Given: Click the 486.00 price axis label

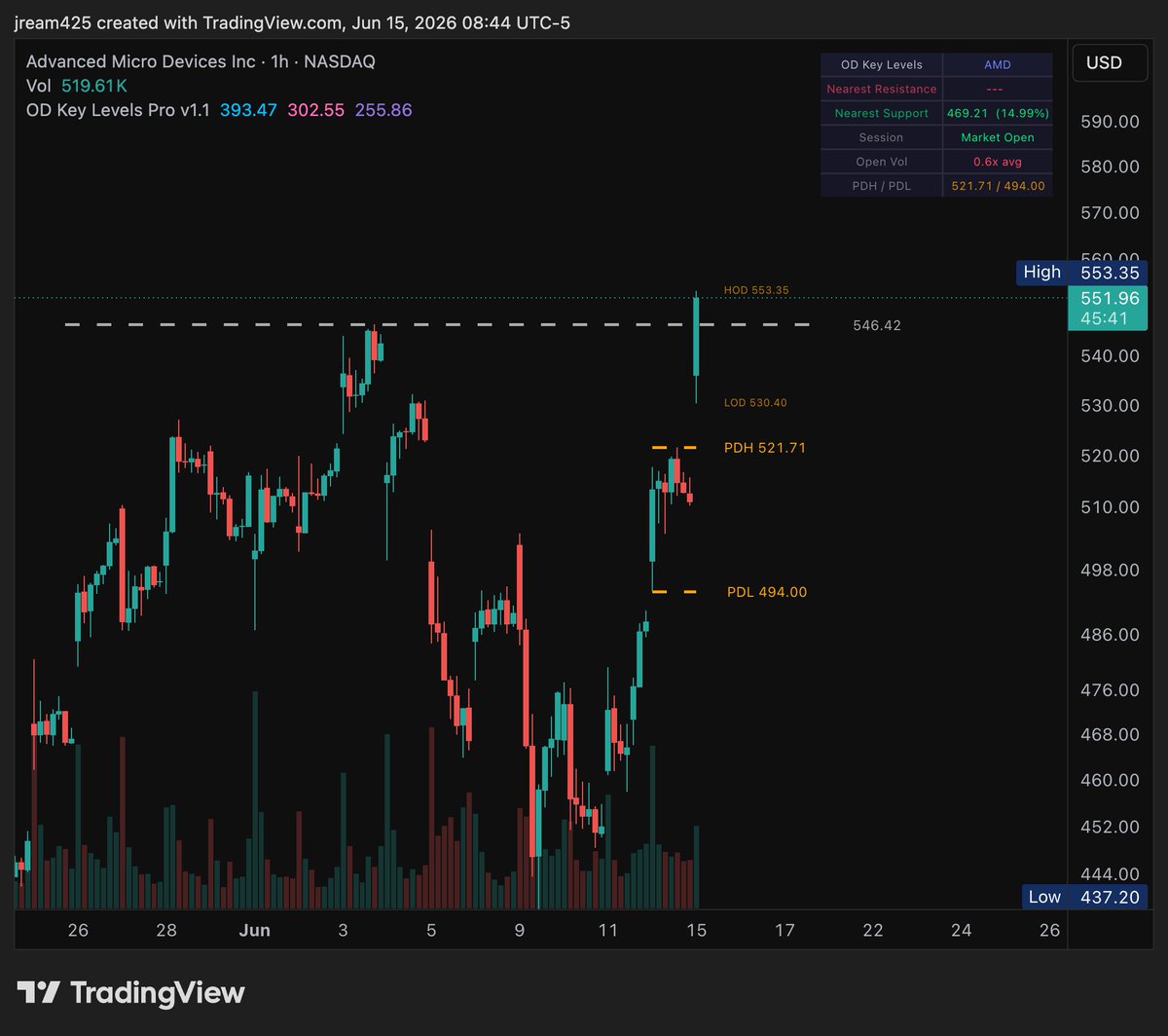Looking at the screenshot, I should click(x=1110, y=635).
